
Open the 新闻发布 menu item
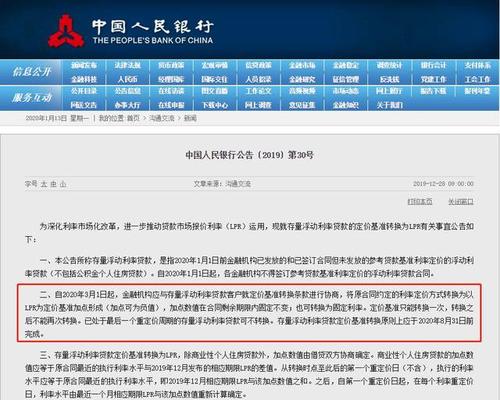(x=84, y=65)
